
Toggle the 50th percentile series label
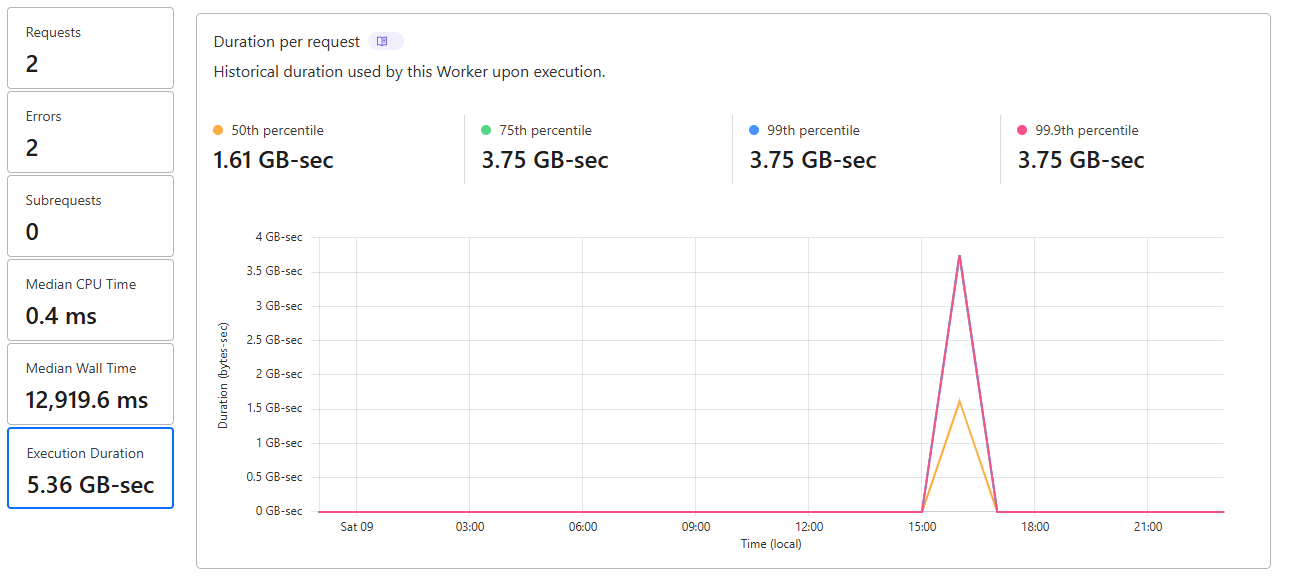[278, 130]
